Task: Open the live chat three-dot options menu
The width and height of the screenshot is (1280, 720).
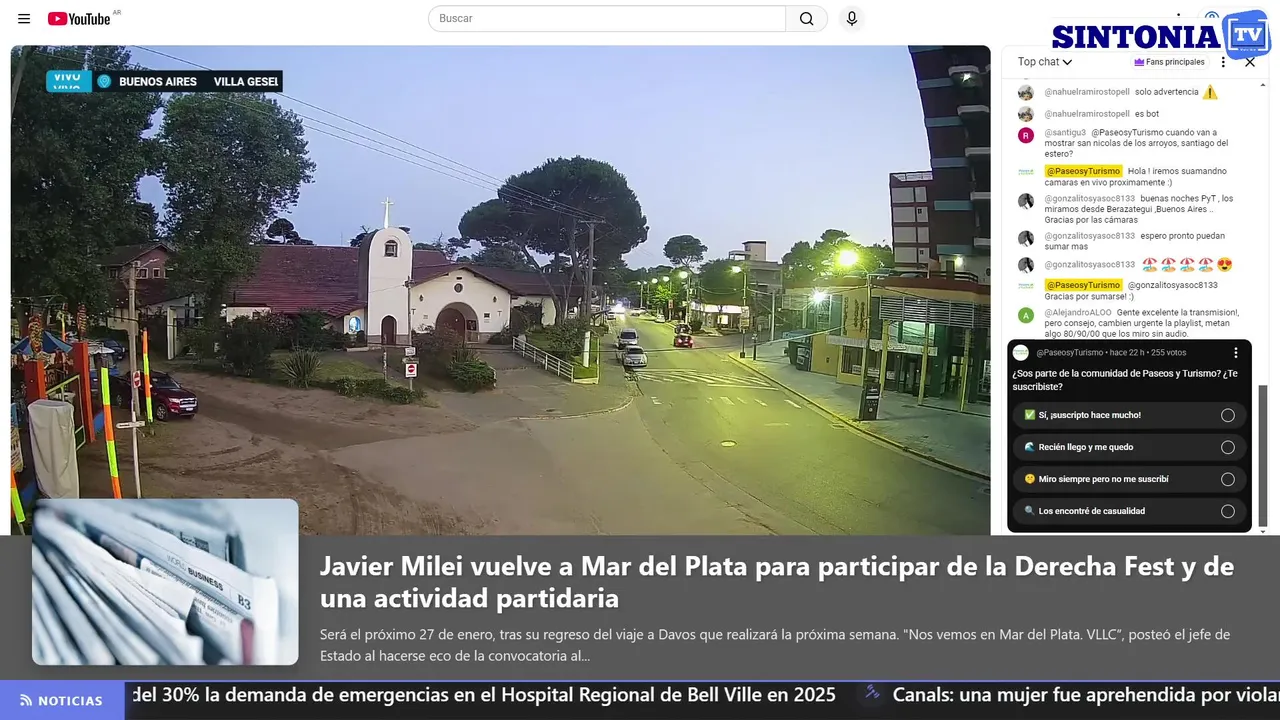Action: point(1223,62)
